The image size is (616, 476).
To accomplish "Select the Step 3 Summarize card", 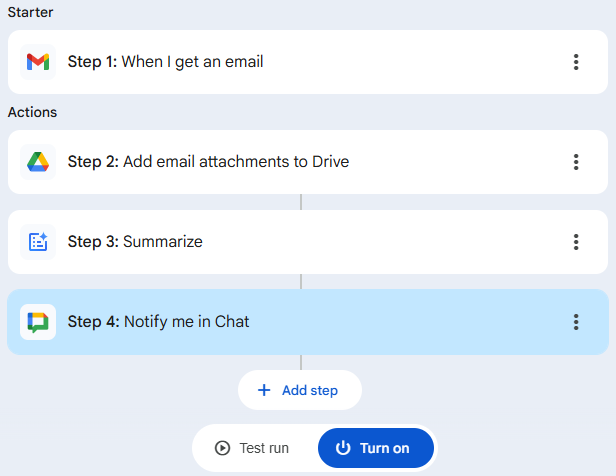I will coord(162,242).
